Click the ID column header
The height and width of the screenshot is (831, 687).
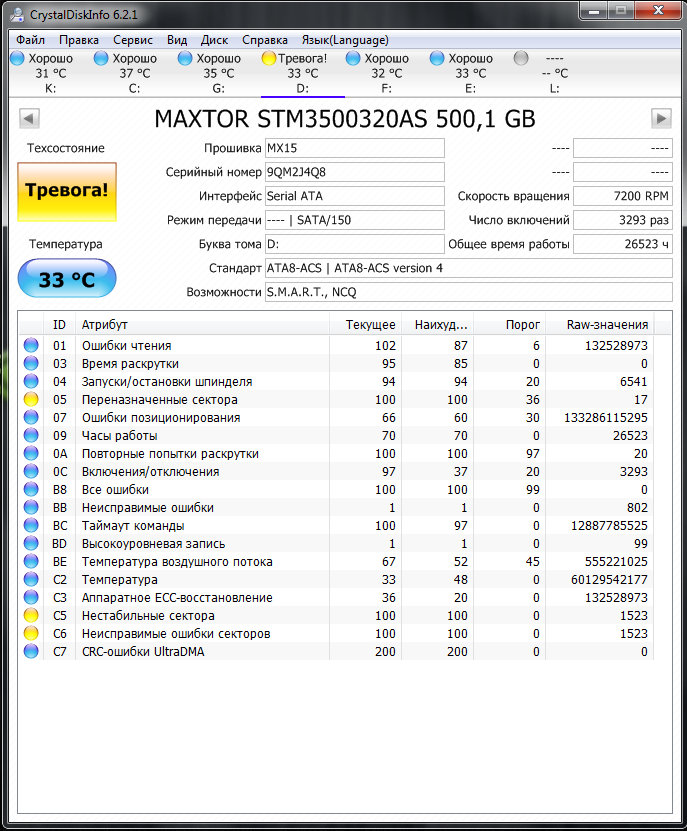[59, 325]
